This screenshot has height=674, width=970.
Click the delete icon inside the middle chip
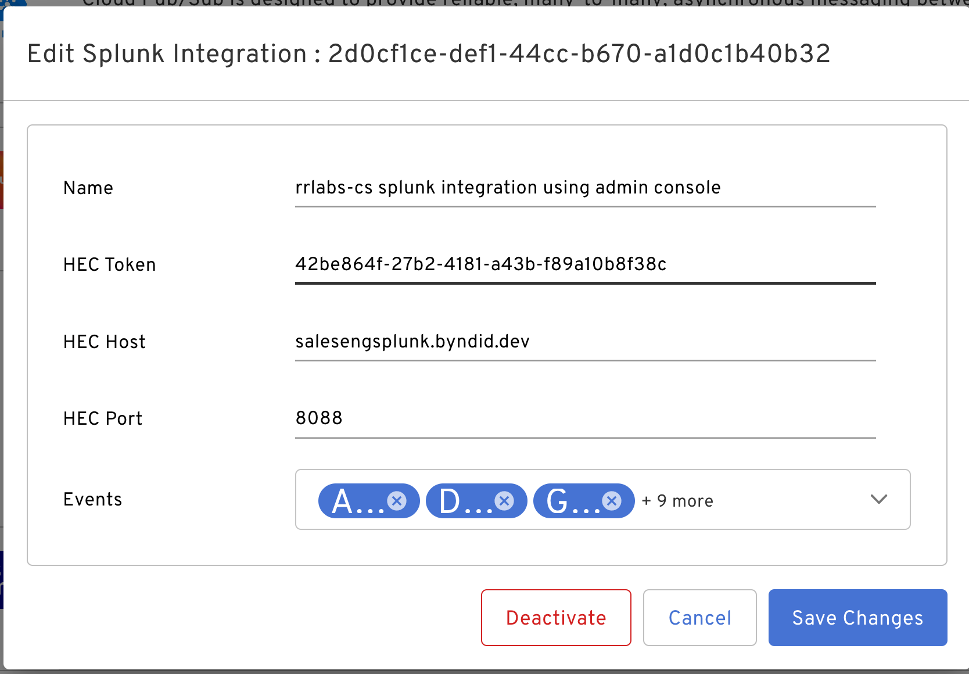coord(505,501)
